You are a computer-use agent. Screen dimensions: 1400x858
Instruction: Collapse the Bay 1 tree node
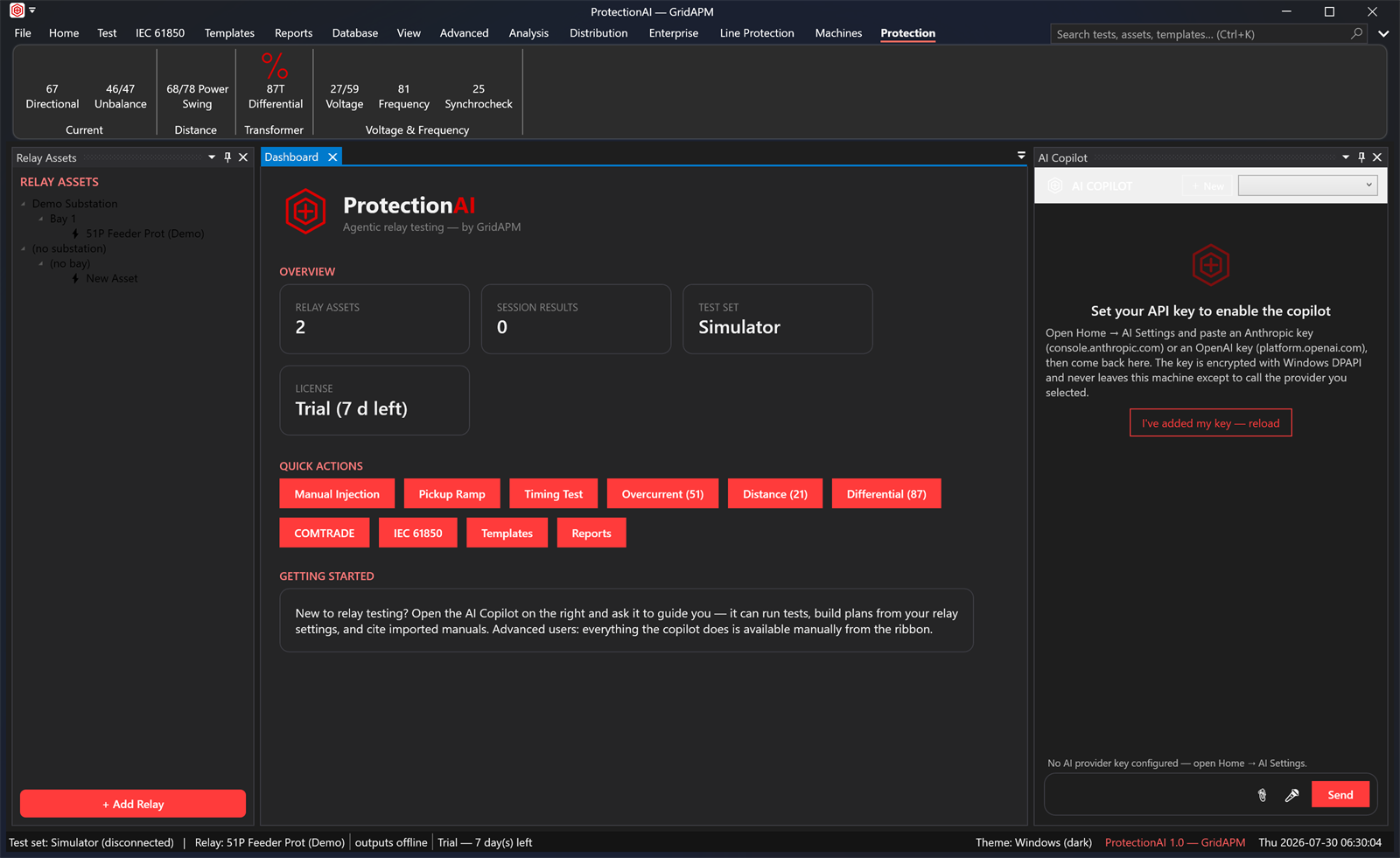[x=41, y=219]
